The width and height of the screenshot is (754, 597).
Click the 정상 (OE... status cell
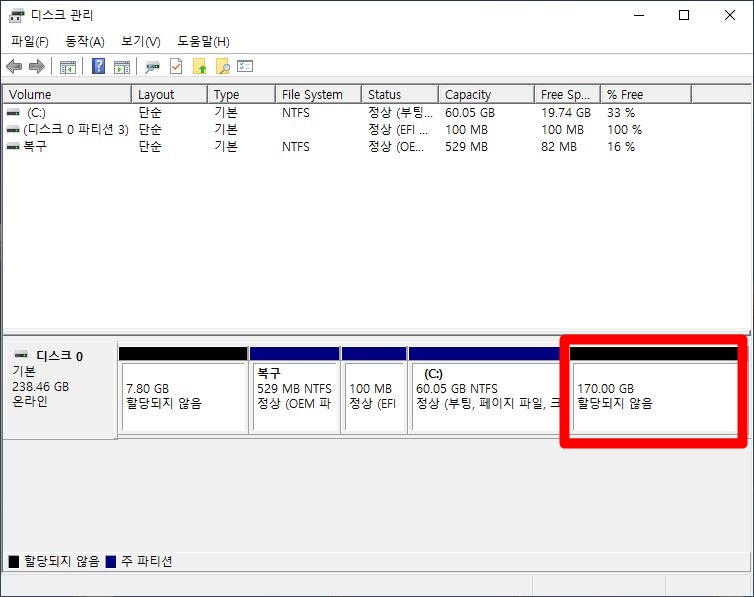[x=396, y=147]
